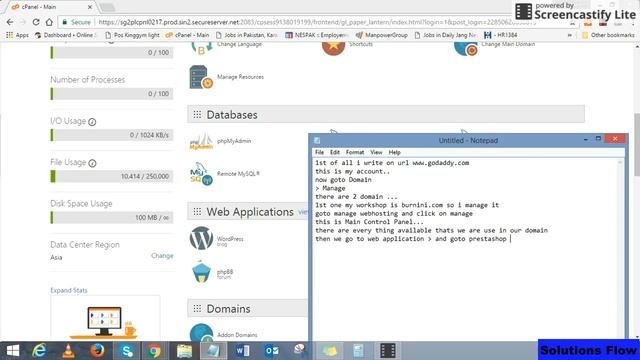Click the File Usage info icon

pos(92,163)
